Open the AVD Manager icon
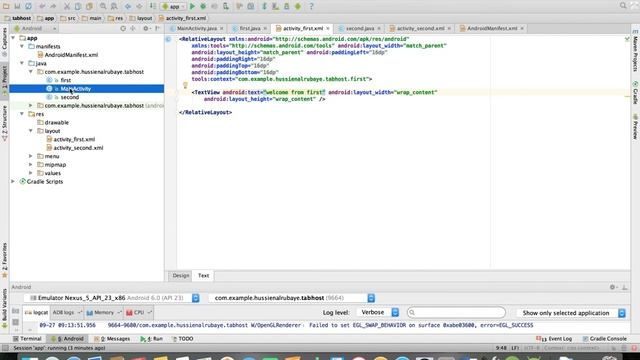This screenshot has width=640, height=360. 276,6
